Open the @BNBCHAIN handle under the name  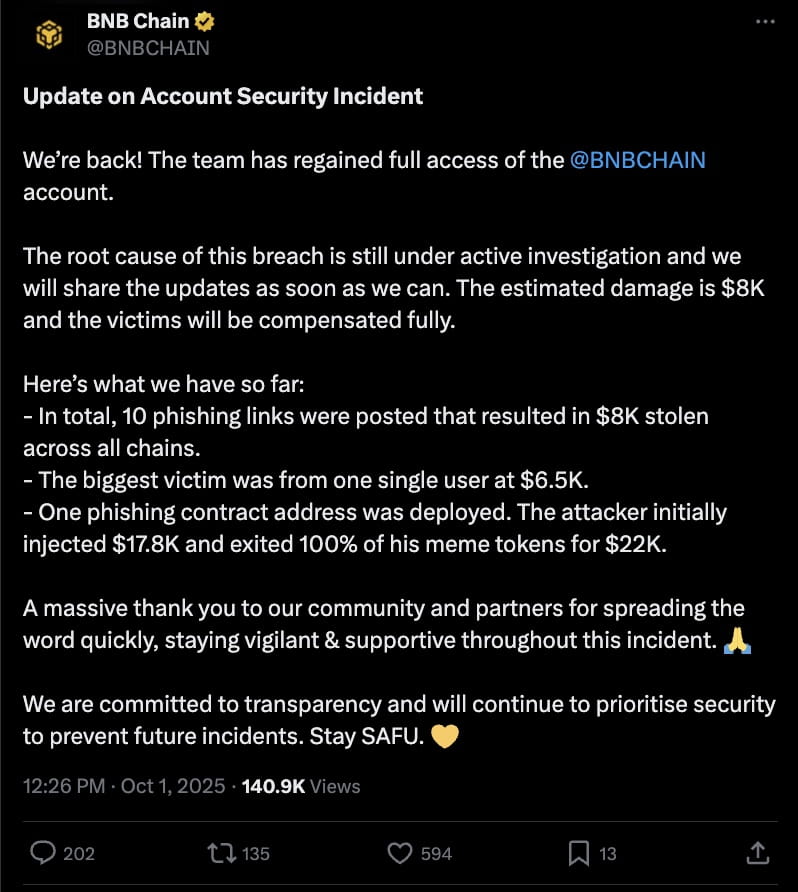tap(148, 47)
